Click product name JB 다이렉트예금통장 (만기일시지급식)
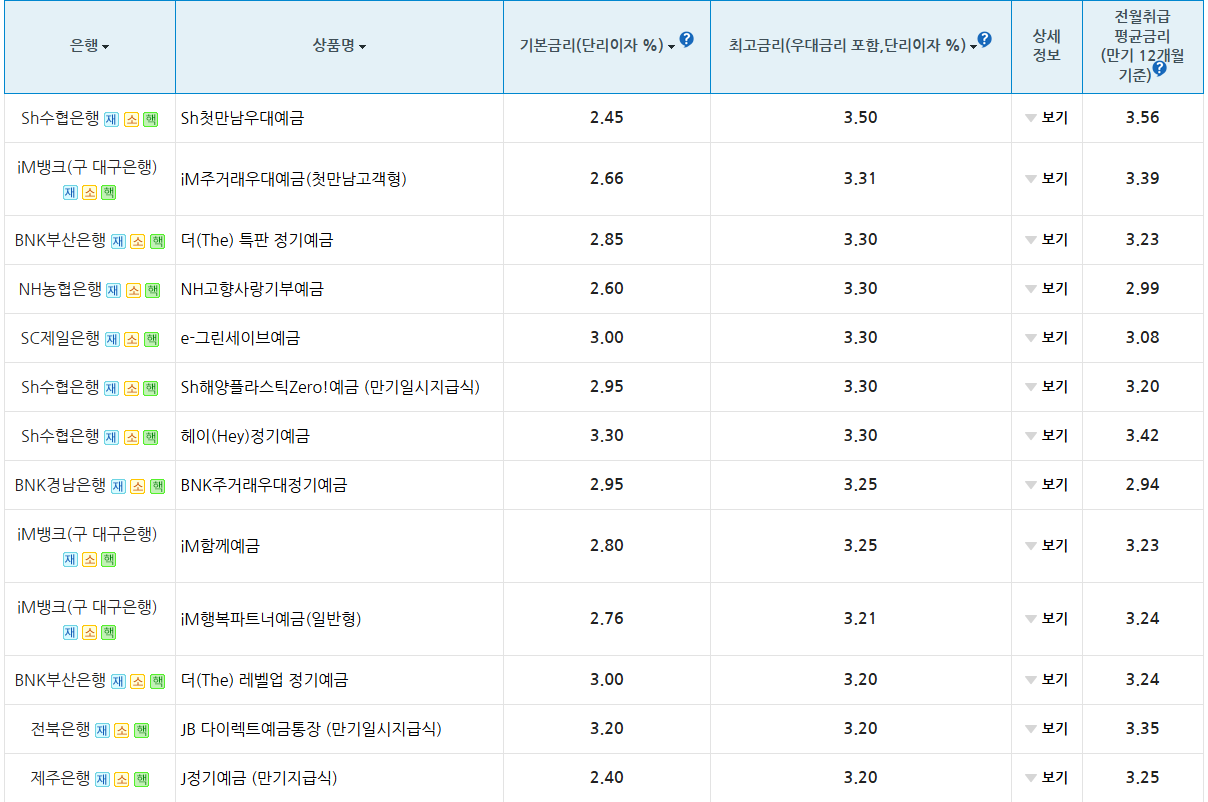The width and height of the screenshot is (1208, 802). coord(311,729)
